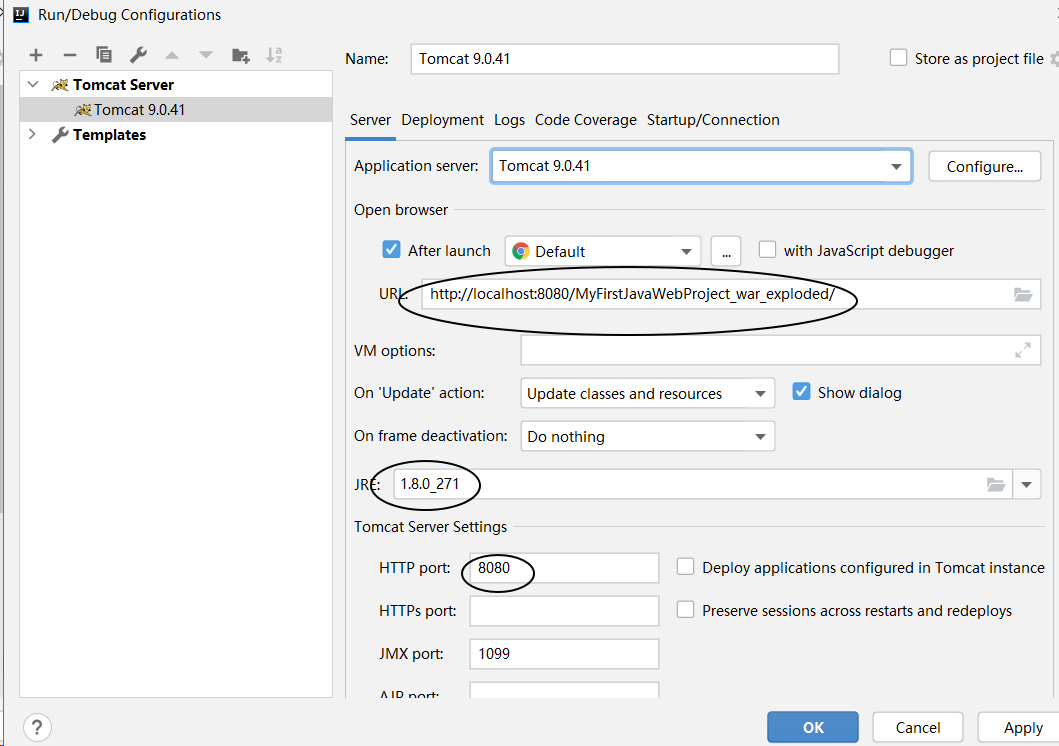The image size is (1059, 746).
Task: Confirm with the OK button
Action: tap(812, 727)
